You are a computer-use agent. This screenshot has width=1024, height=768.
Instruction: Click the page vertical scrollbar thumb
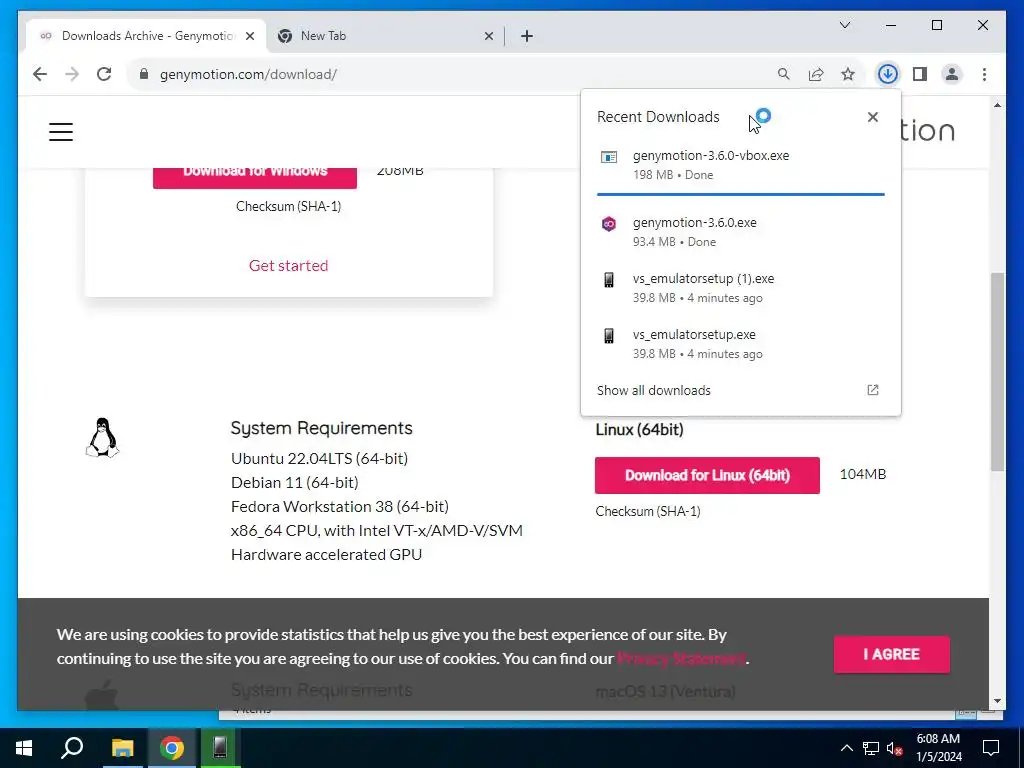[x=997, y=372]
